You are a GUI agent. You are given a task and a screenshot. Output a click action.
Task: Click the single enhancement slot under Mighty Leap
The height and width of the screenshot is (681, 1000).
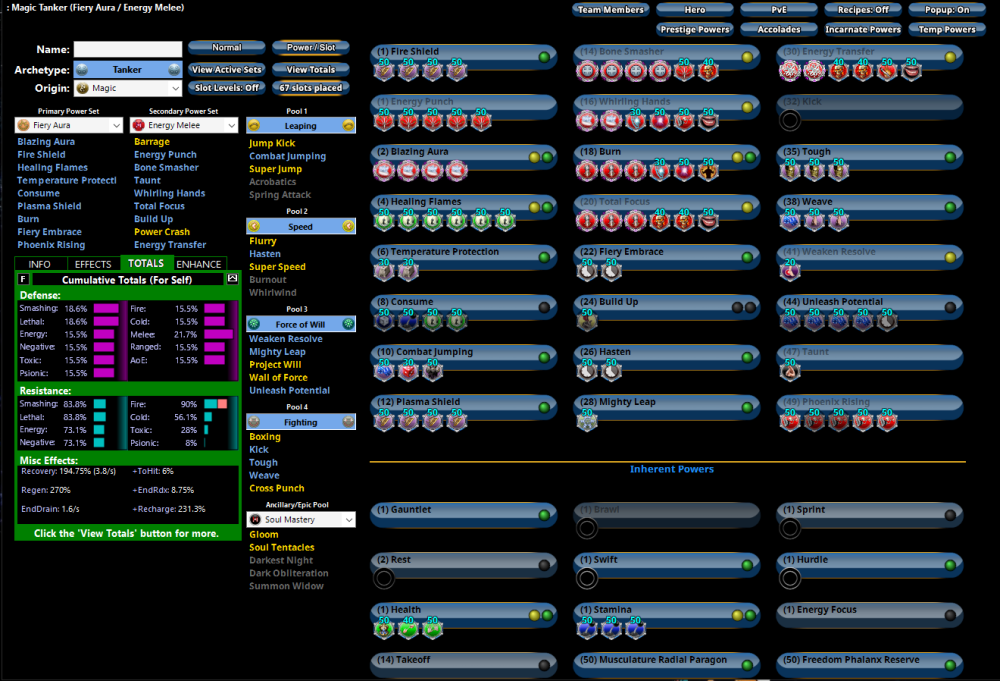(585, 421)
